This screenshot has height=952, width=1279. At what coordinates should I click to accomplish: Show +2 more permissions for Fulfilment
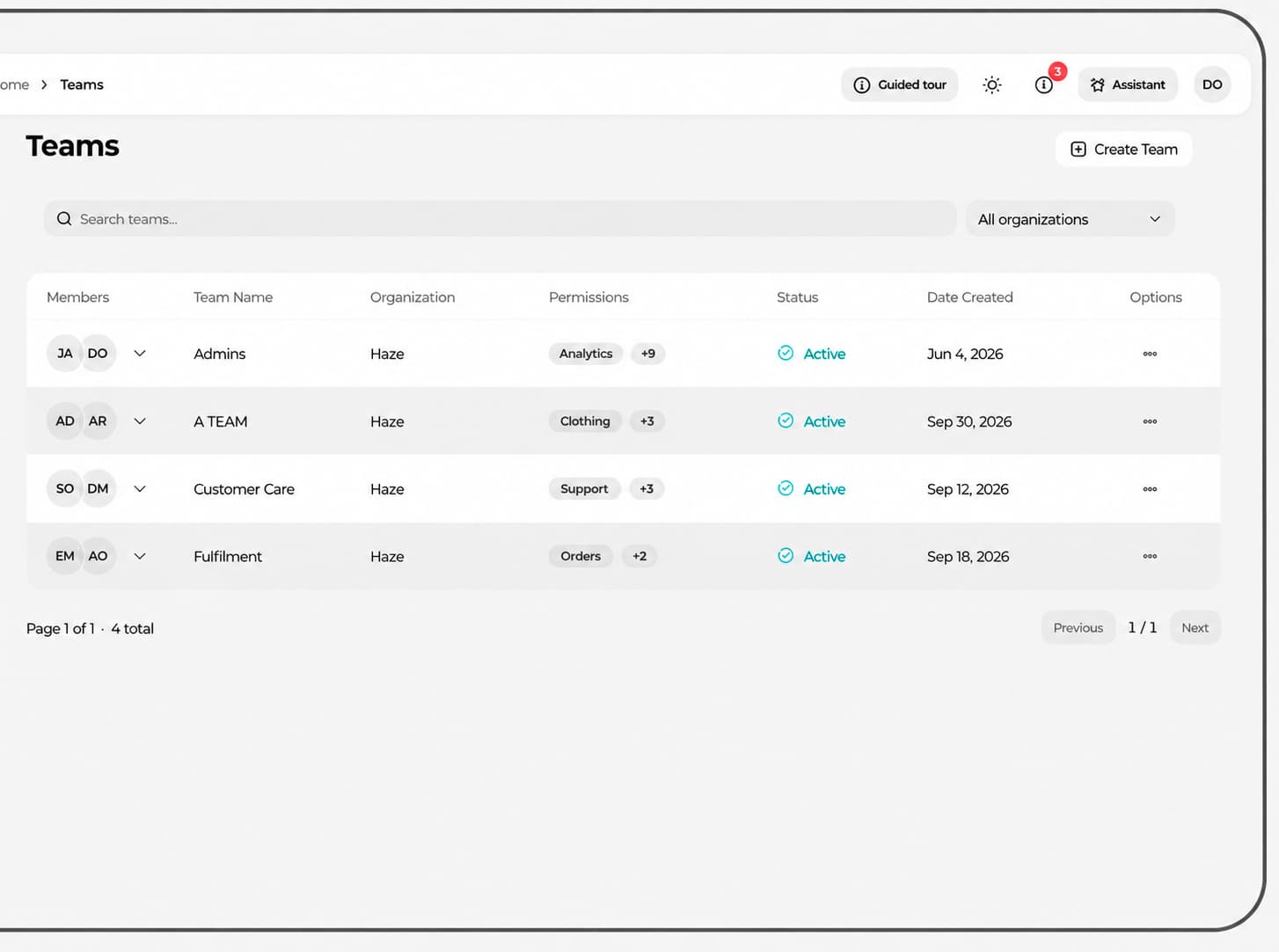639,556
